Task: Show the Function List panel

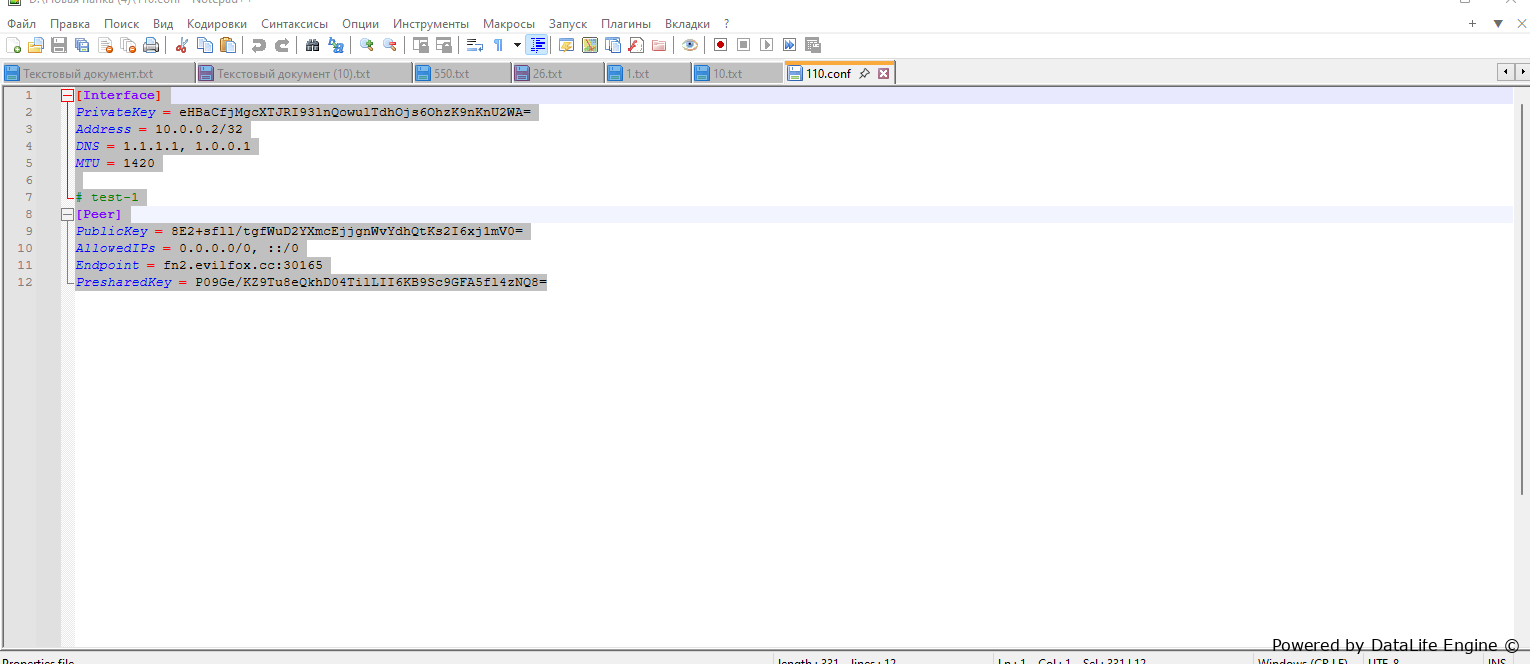Action: (636, 45)
